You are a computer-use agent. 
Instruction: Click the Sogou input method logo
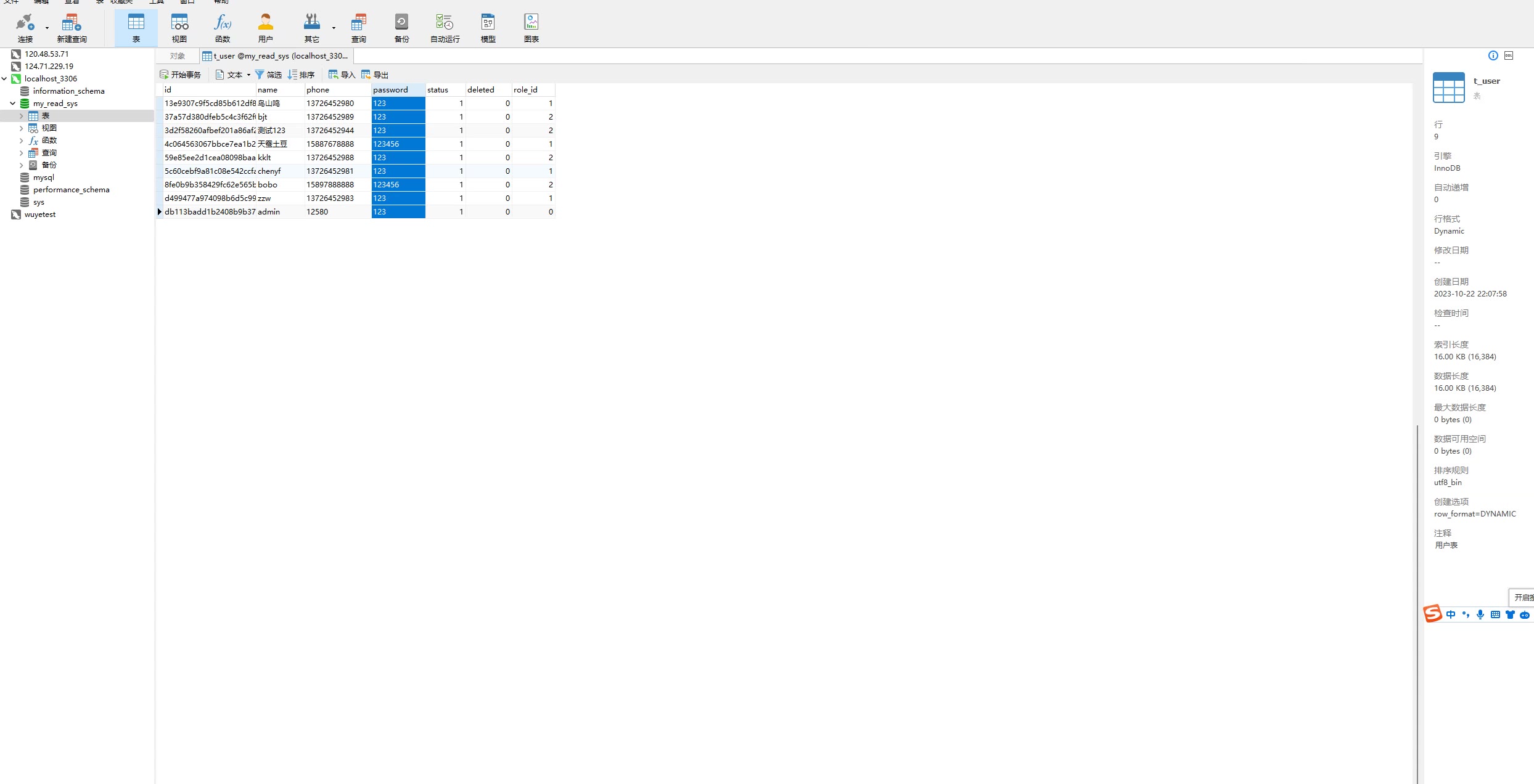(x=1433, y=613)
